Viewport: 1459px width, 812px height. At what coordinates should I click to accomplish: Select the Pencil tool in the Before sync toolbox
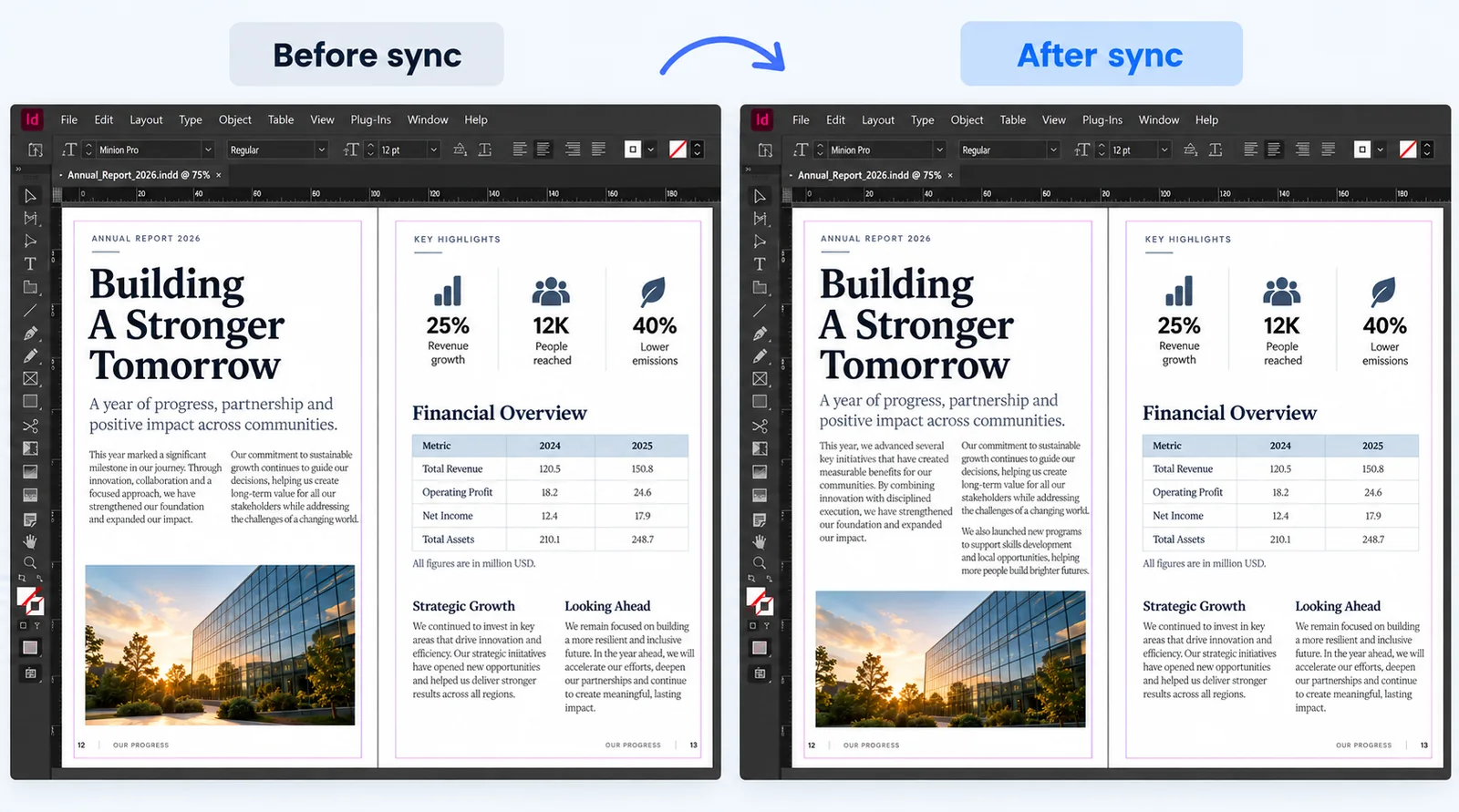click(30, 356)
